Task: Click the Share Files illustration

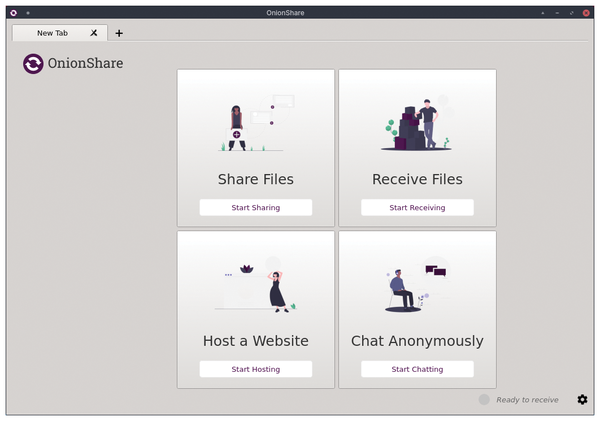Action: [x=256, y=122]
